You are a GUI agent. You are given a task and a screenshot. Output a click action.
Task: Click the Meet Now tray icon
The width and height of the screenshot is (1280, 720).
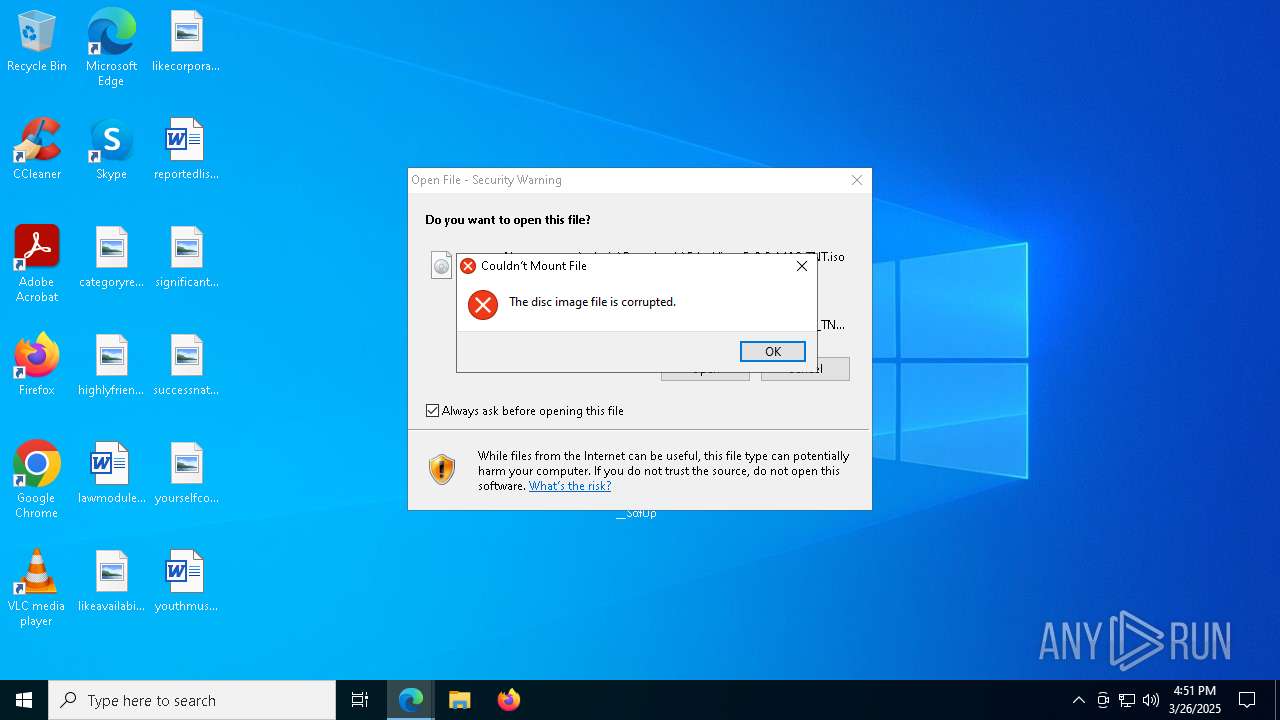1103,700
